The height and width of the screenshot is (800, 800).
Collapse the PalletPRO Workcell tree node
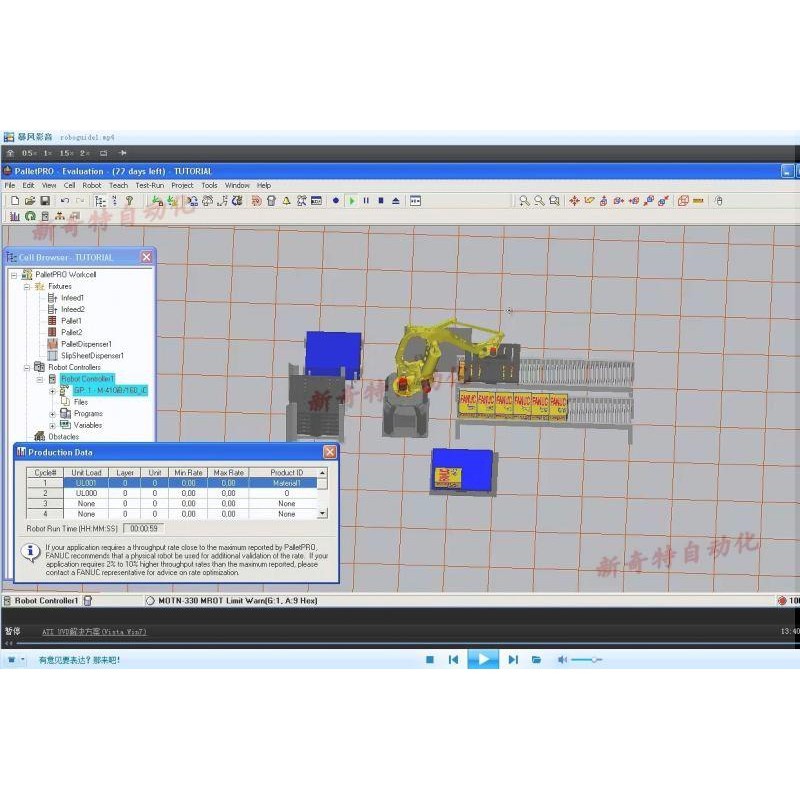point(14,275)
